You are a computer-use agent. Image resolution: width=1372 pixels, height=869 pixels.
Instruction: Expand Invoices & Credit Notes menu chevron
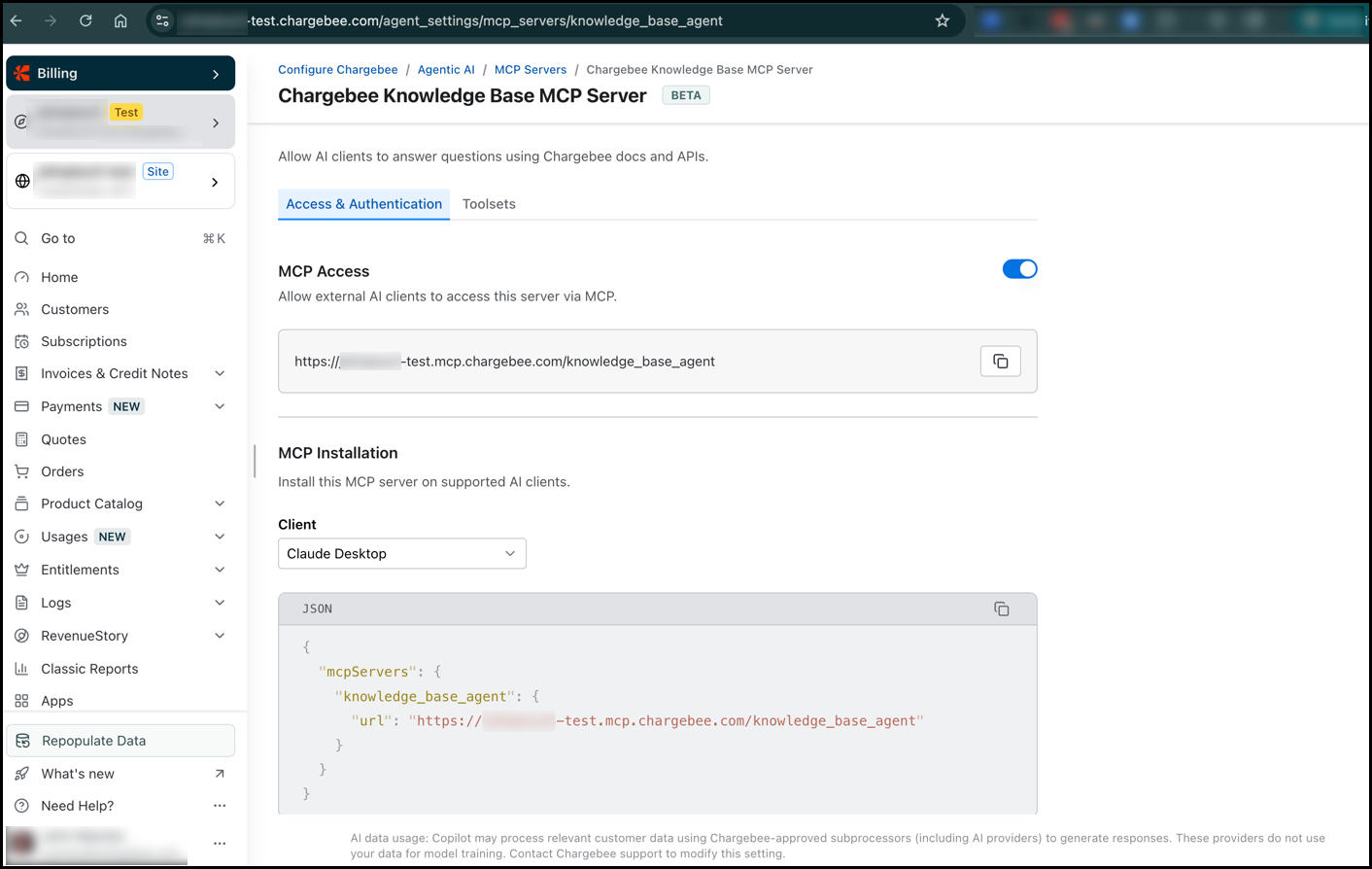coord(220,373)
